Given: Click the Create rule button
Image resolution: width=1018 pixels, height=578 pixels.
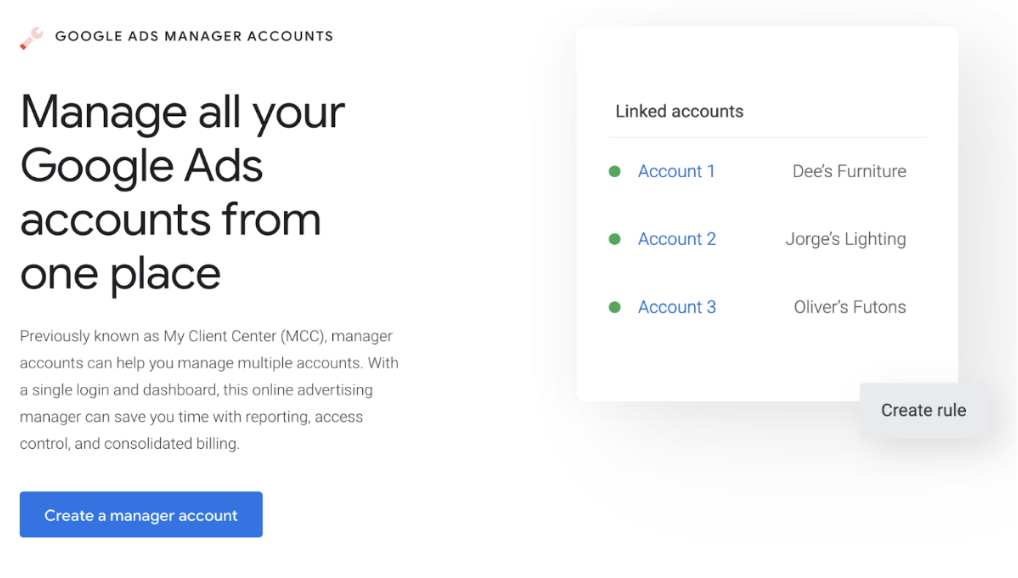Looking at the screenshot, I should tap(922, 410).
